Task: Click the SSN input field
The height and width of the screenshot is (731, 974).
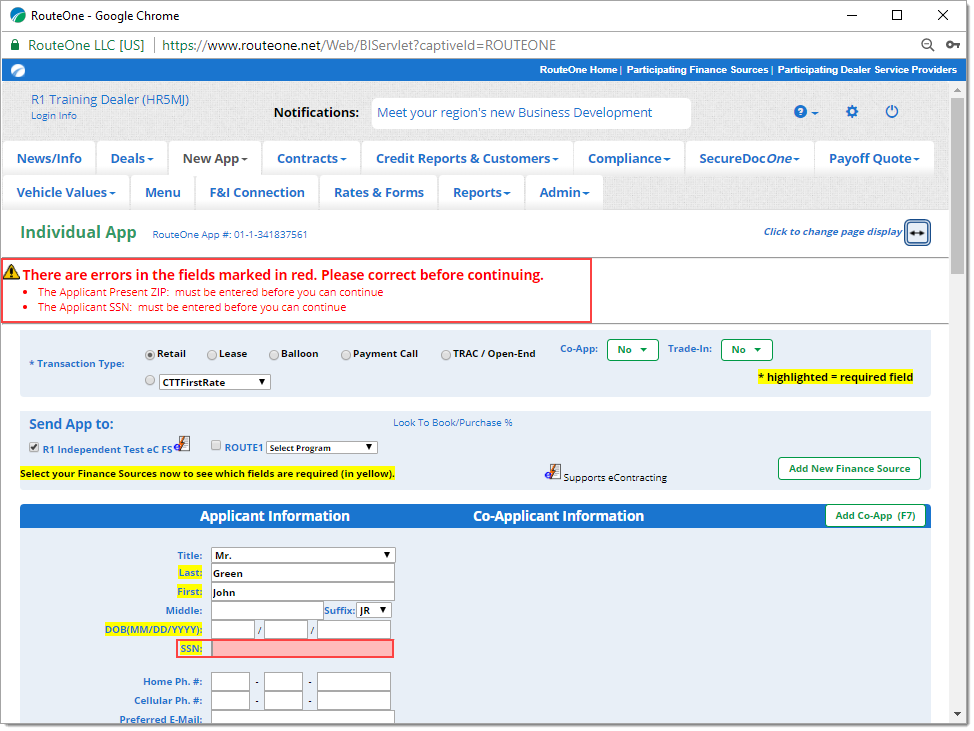Action: (x=303, y=648)
